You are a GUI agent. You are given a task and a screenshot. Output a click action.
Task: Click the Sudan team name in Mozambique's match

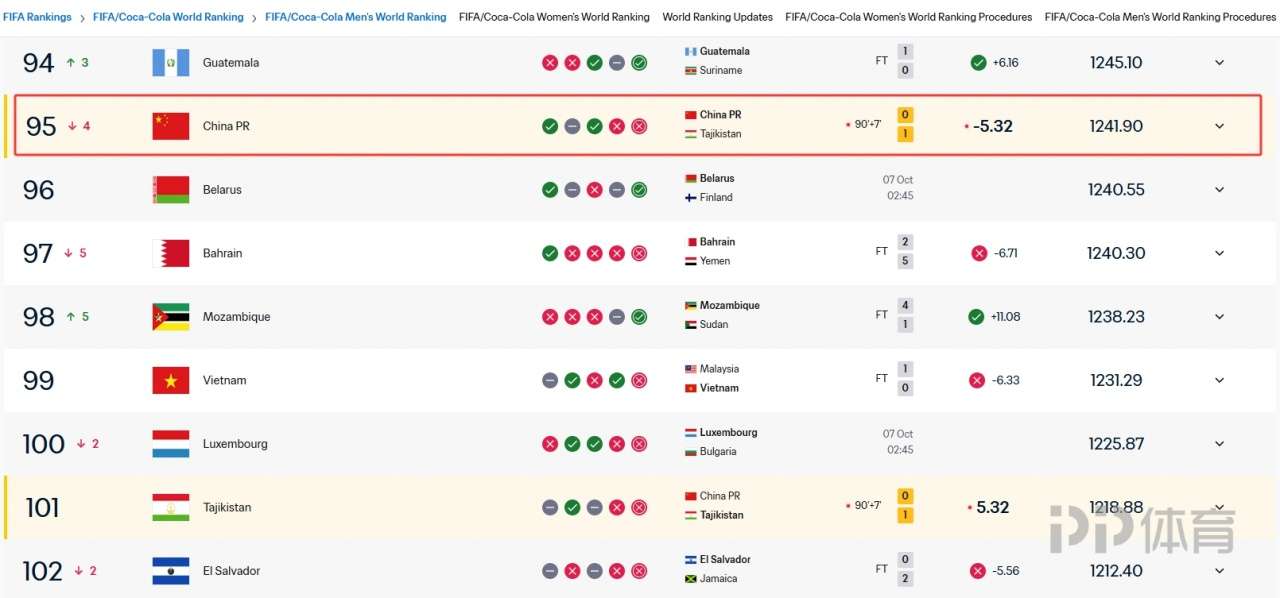714,325
